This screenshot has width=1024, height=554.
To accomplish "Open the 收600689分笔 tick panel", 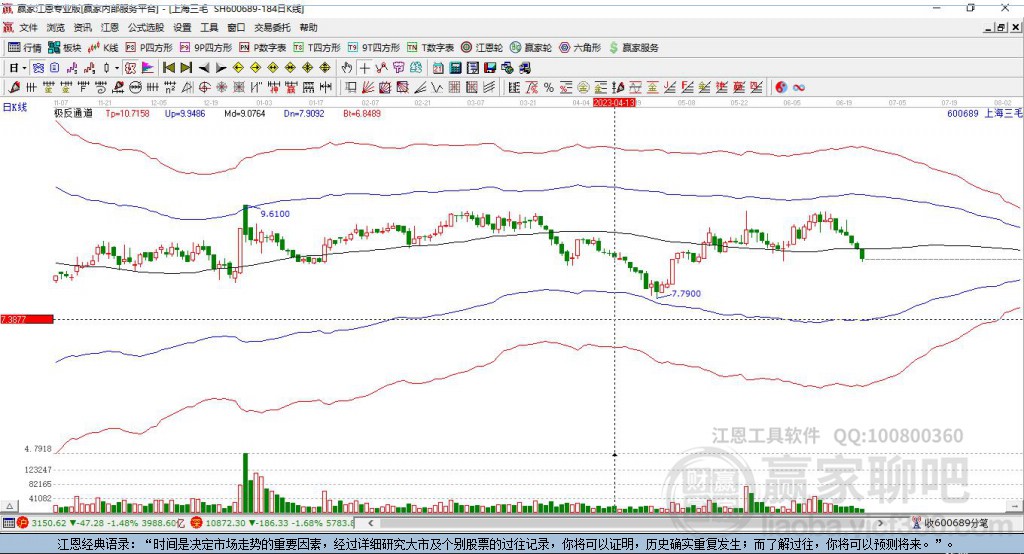I will (950, 523).
